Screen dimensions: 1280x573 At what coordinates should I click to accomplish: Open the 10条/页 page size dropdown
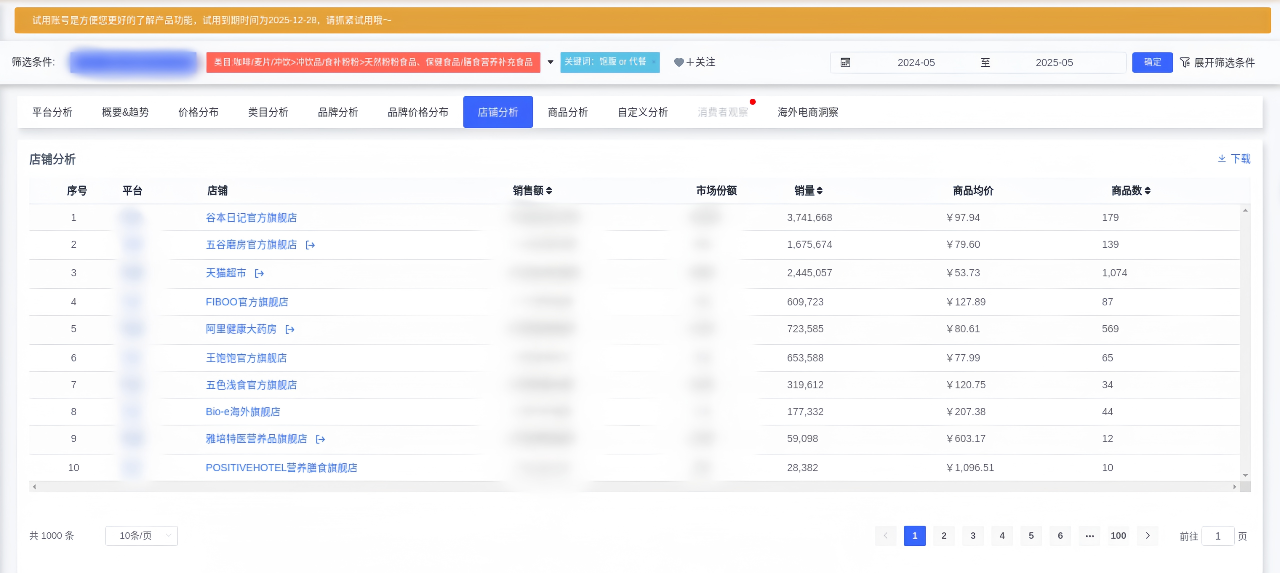pos(141,536)
